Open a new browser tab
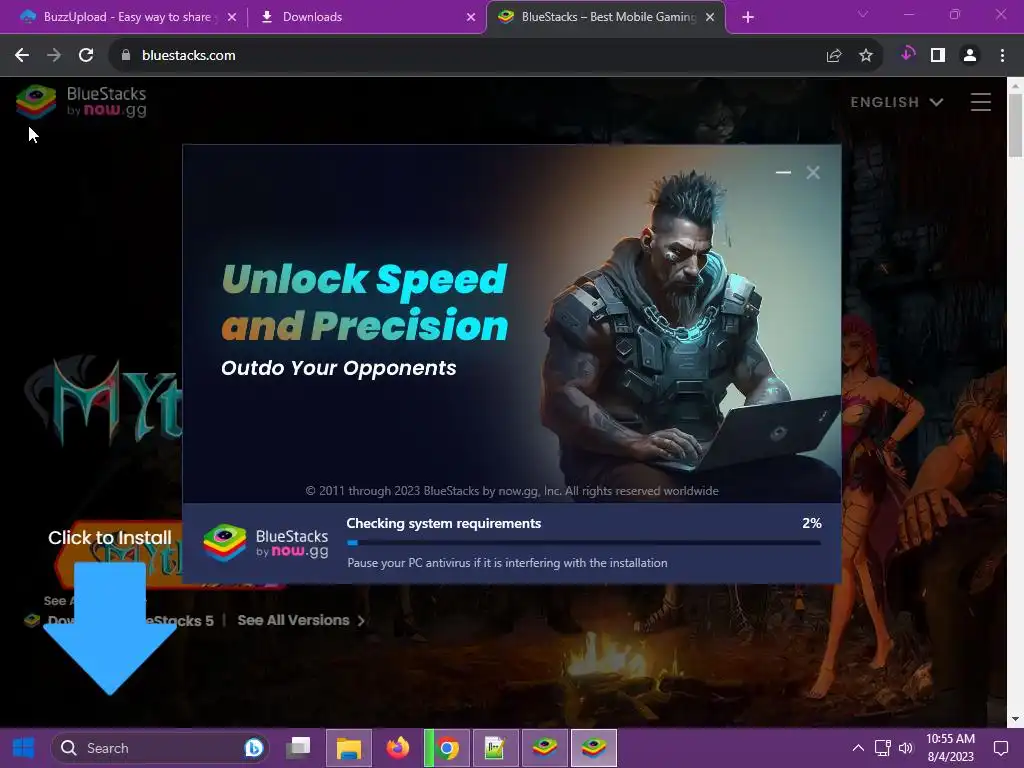The width and height of the screenshot is (1024, 768). tap(748, 17)
